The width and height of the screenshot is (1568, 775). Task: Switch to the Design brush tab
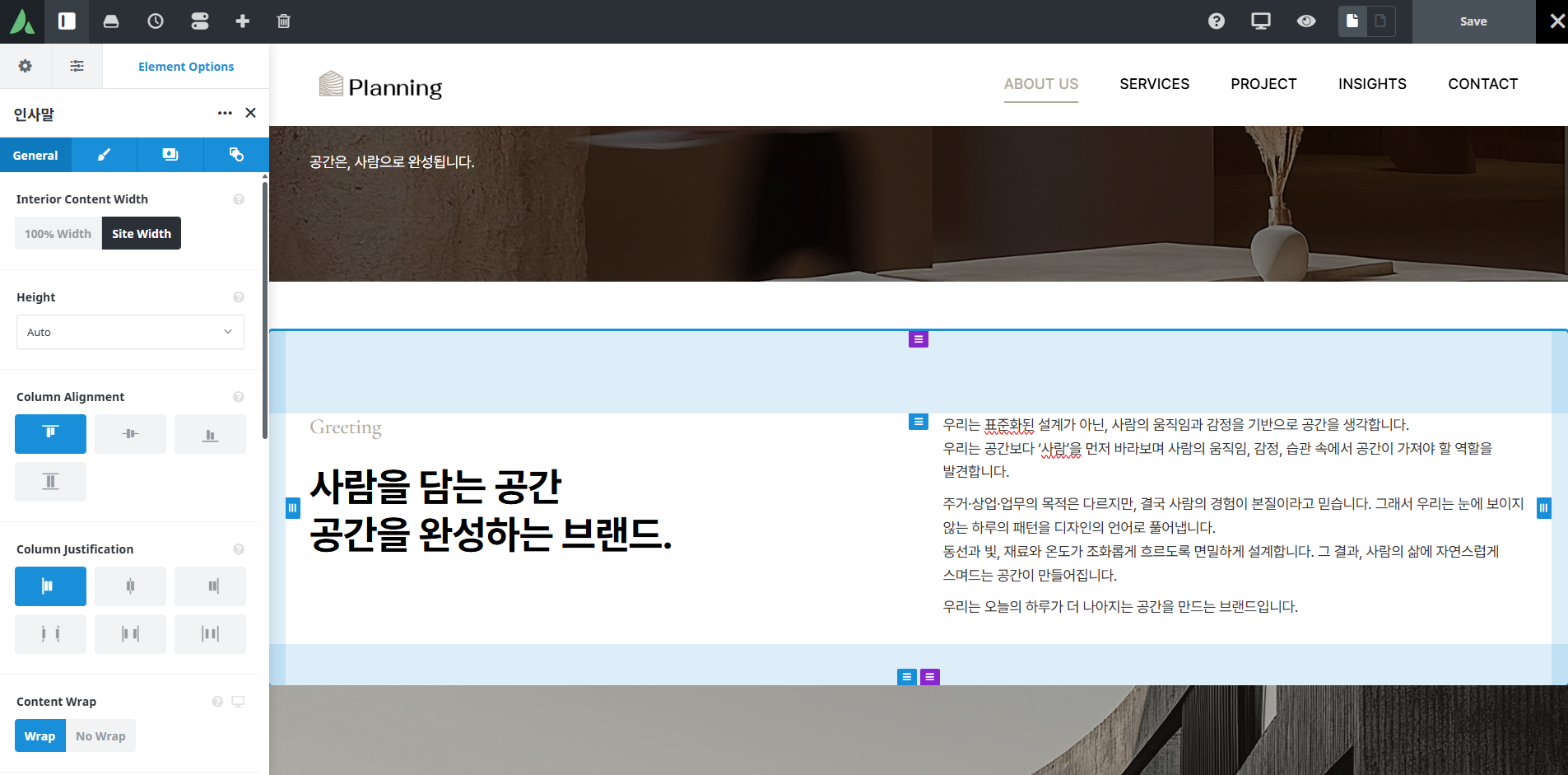tap(105, 155)
